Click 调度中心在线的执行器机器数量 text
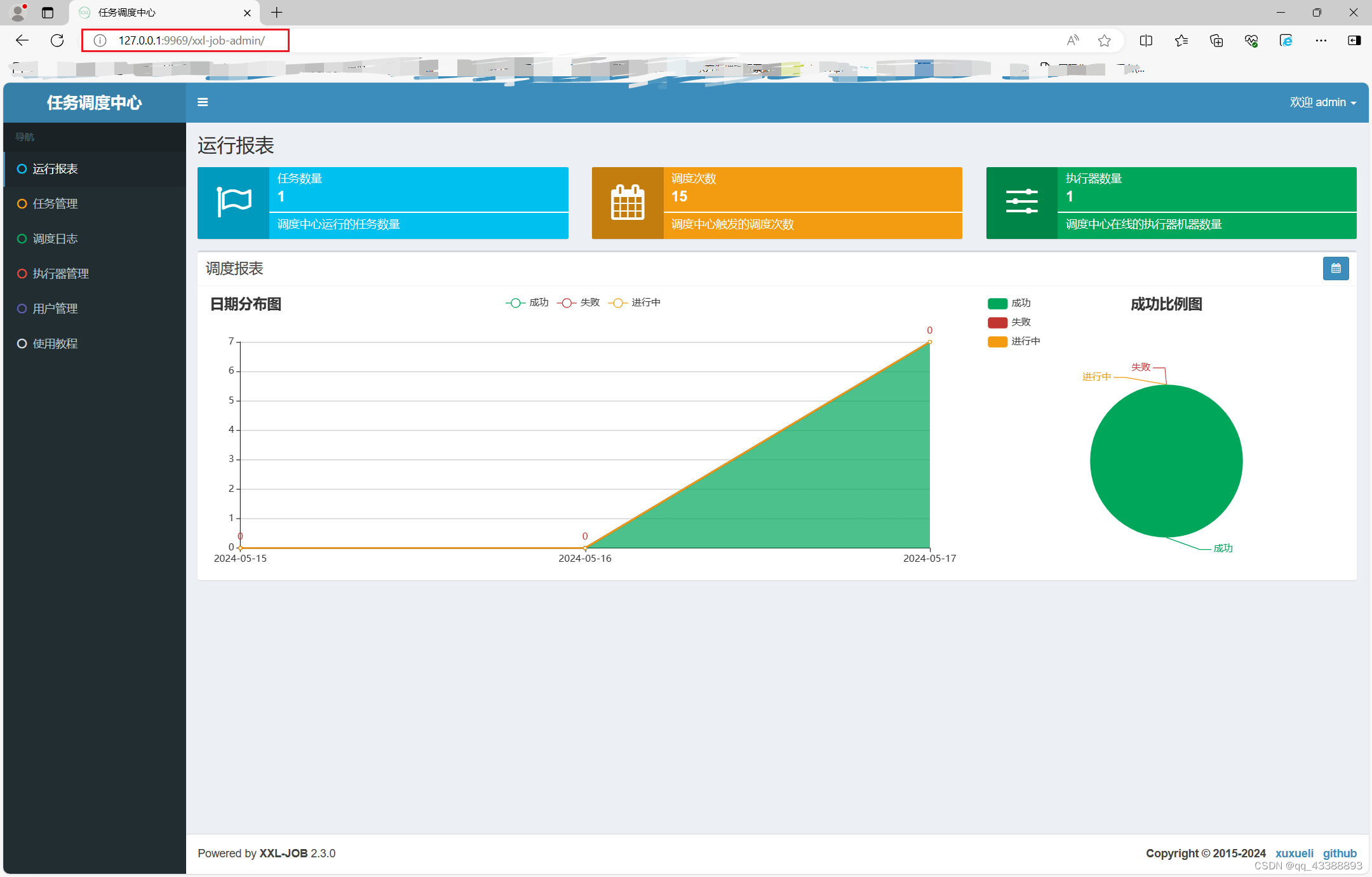This screenshot has width=1372, height=877. click(1144, 224)
